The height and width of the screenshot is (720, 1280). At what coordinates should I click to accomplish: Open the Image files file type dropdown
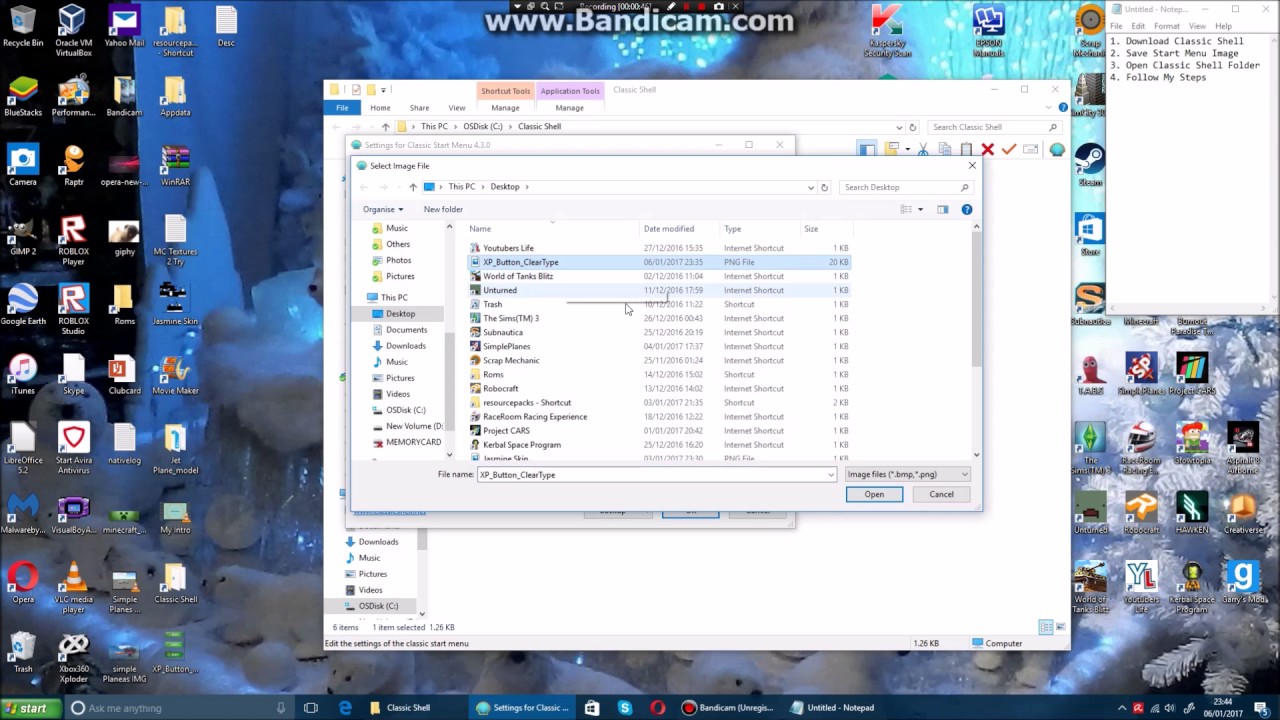point(905,474)
